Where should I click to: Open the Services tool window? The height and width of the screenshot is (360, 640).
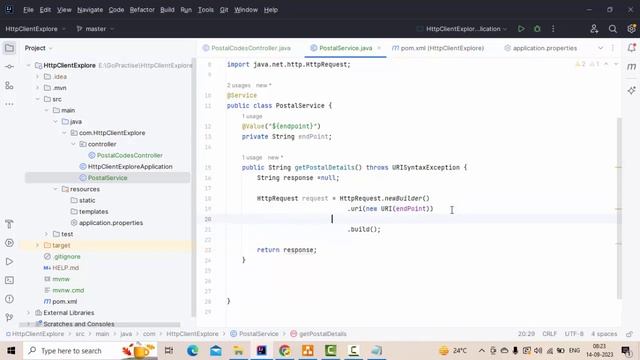9,243
